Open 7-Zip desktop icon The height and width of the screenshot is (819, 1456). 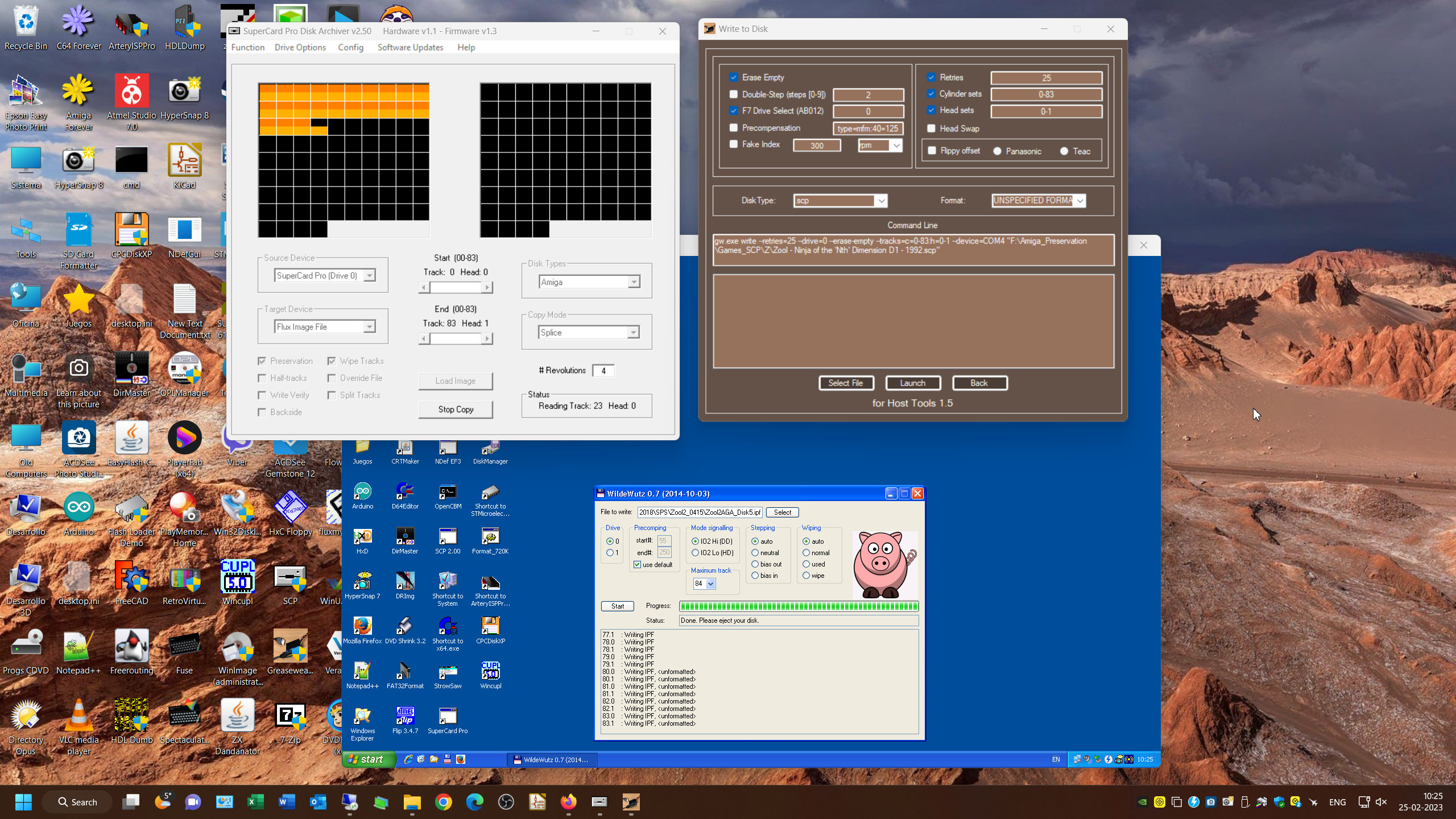(x=290, y=721)
